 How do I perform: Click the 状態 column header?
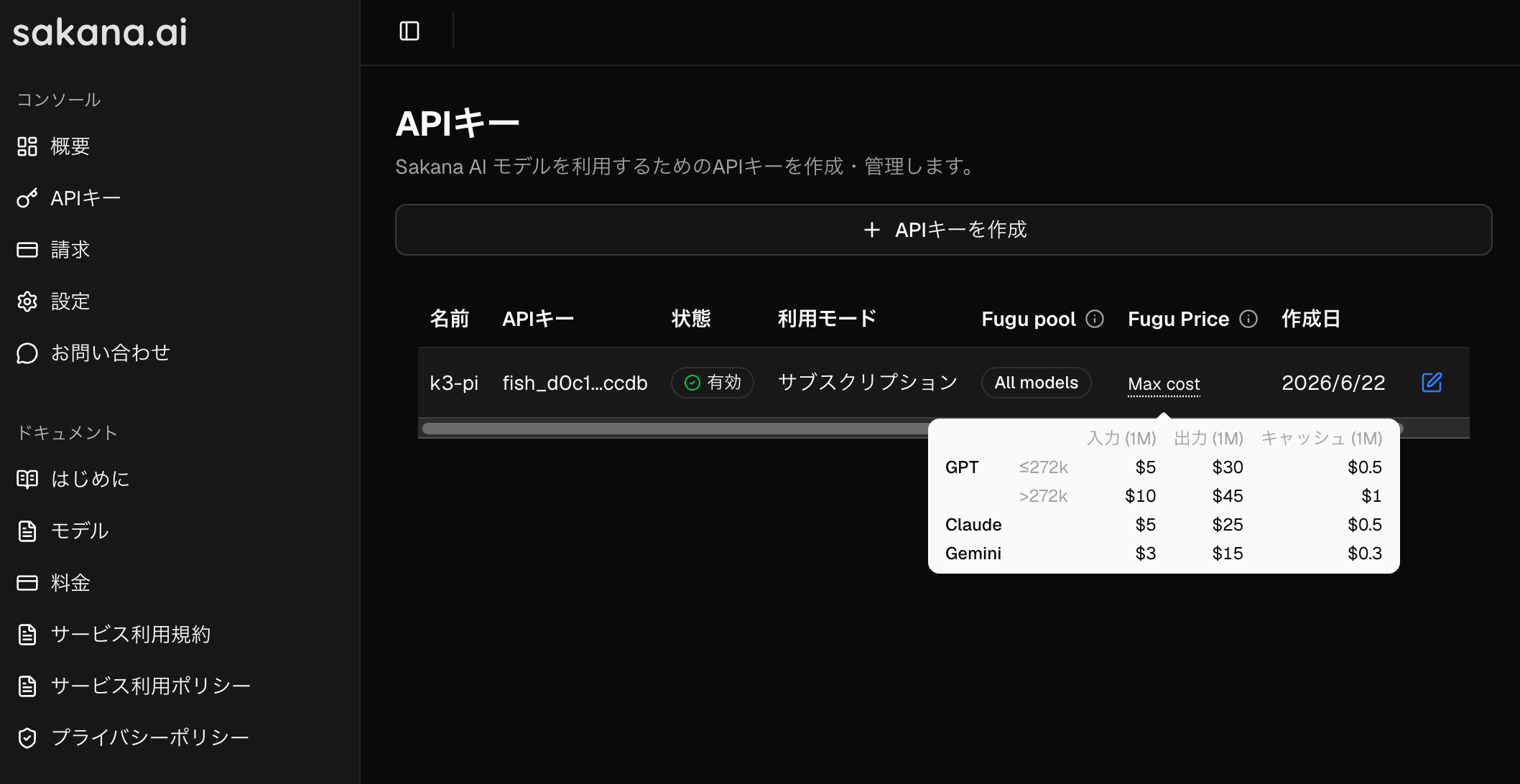691,319
